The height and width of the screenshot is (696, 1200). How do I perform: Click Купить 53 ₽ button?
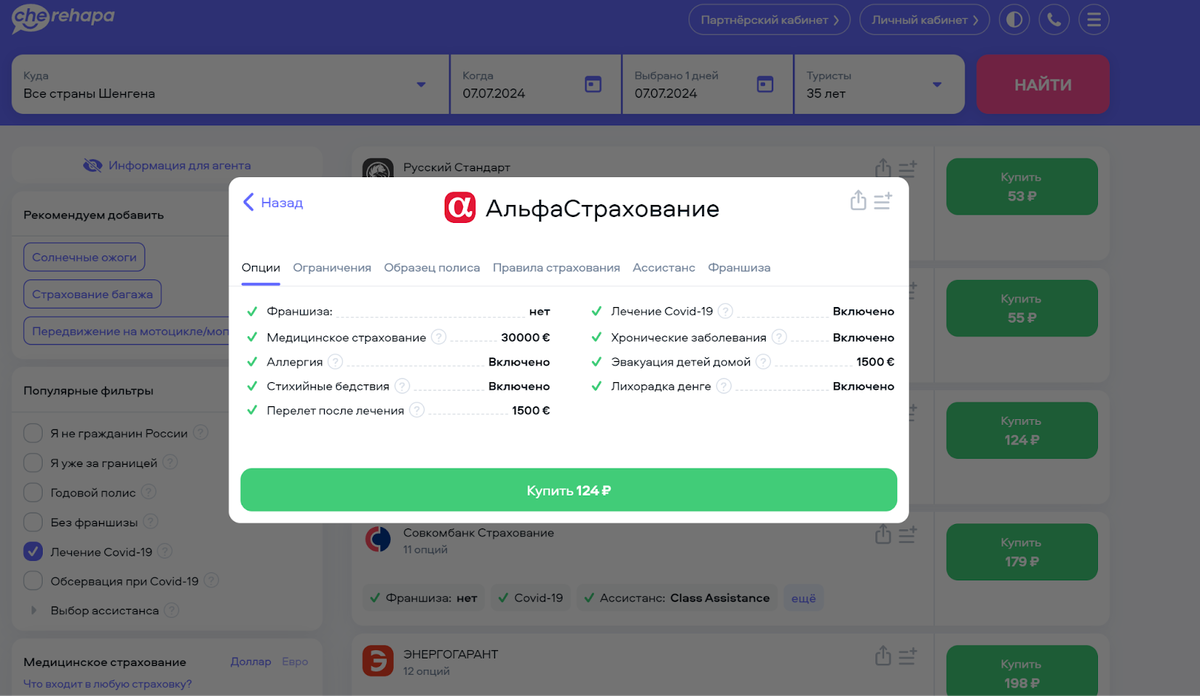1021,187
